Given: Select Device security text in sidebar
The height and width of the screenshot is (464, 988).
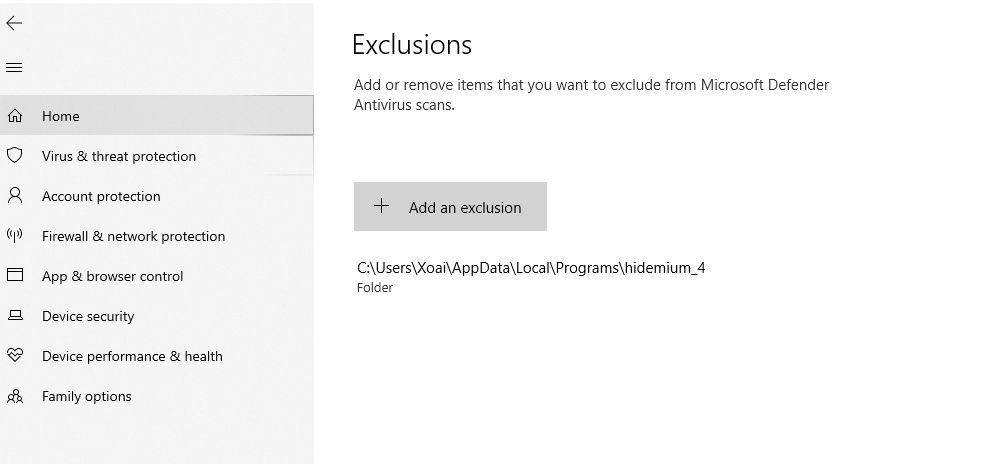Looking at the screenshot, I should [88, 316].
